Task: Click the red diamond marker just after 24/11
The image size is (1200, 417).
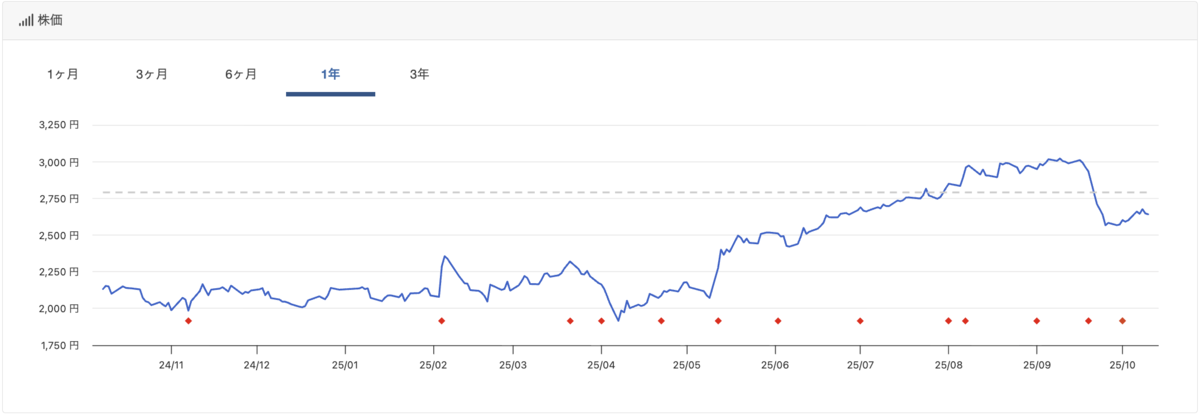Action: 188,321
